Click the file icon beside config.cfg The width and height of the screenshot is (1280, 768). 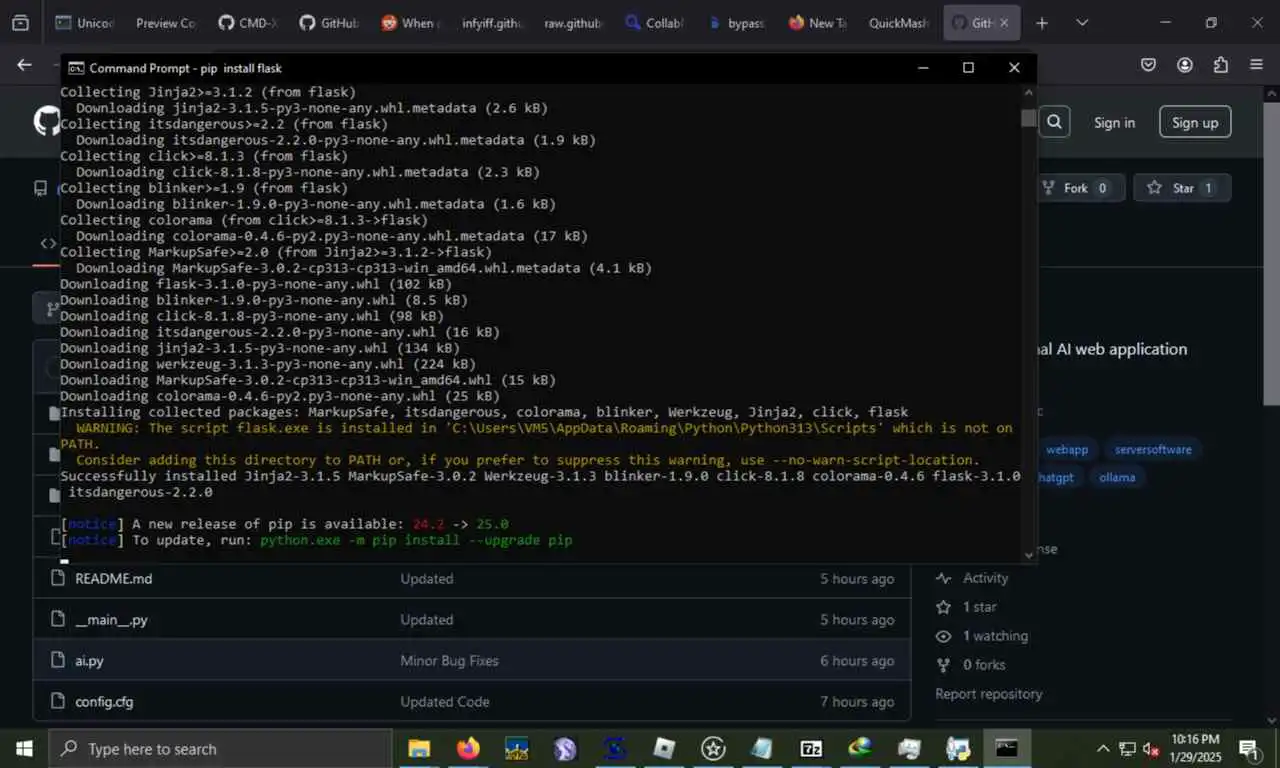57,702
